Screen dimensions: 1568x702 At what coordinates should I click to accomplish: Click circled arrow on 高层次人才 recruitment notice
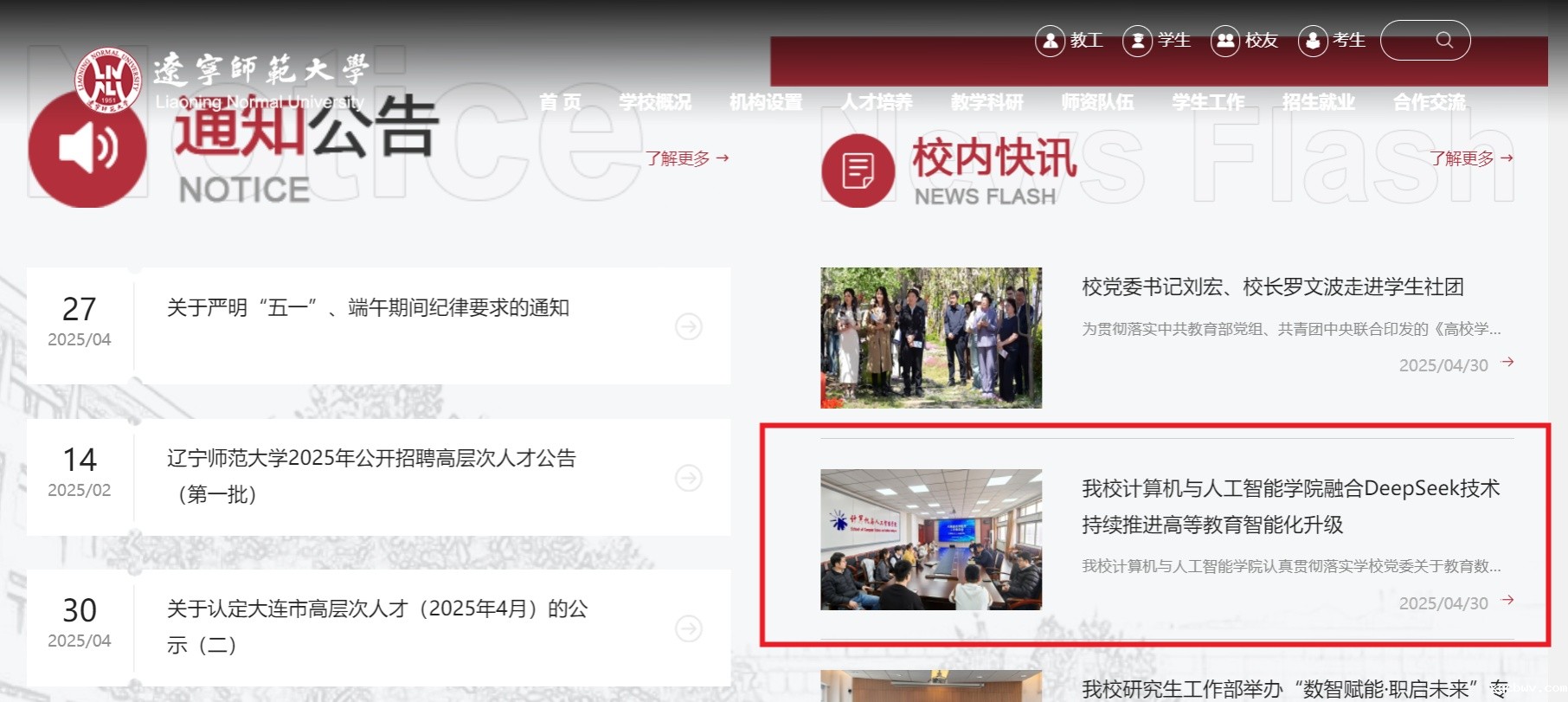pos(688,478)
